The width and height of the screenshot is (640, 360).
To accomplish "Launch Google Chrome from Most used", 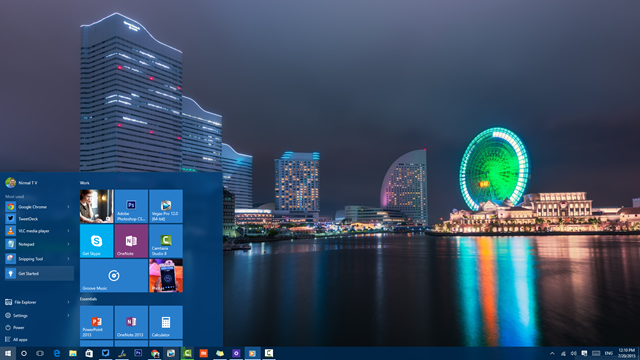I will click(x=39, y=207).
